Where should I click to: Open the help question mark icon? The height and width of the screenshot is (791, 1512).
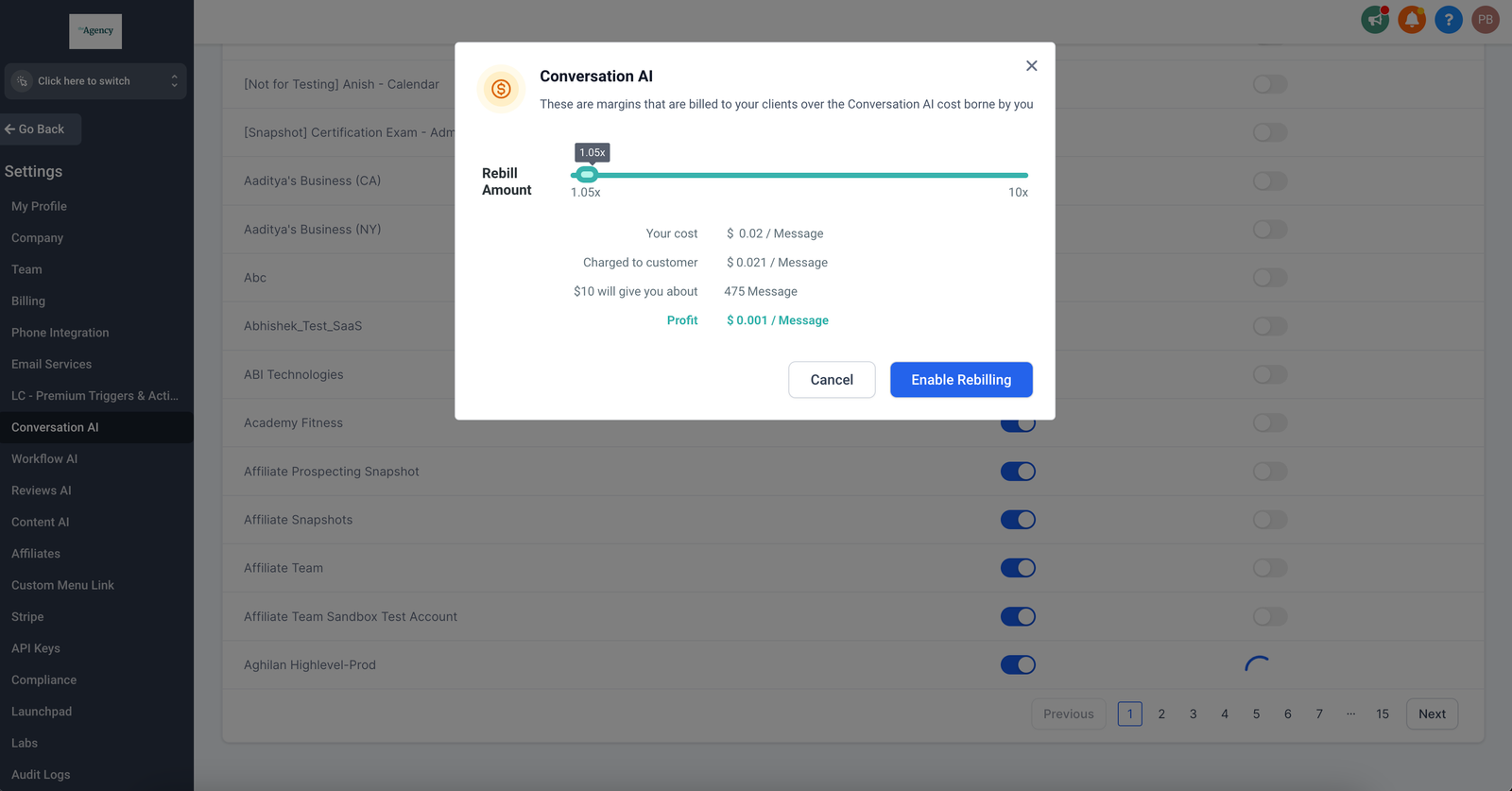click(1448, 20)
